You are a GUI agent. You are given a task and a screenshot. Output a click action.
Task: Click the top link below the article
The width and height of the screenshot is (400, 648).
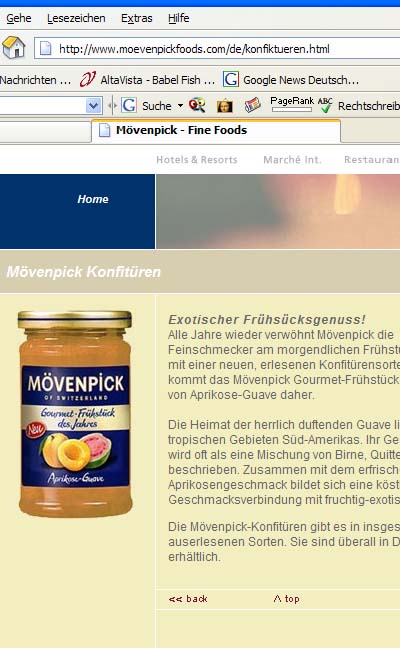pyautogui.click(x=286, y=599)
